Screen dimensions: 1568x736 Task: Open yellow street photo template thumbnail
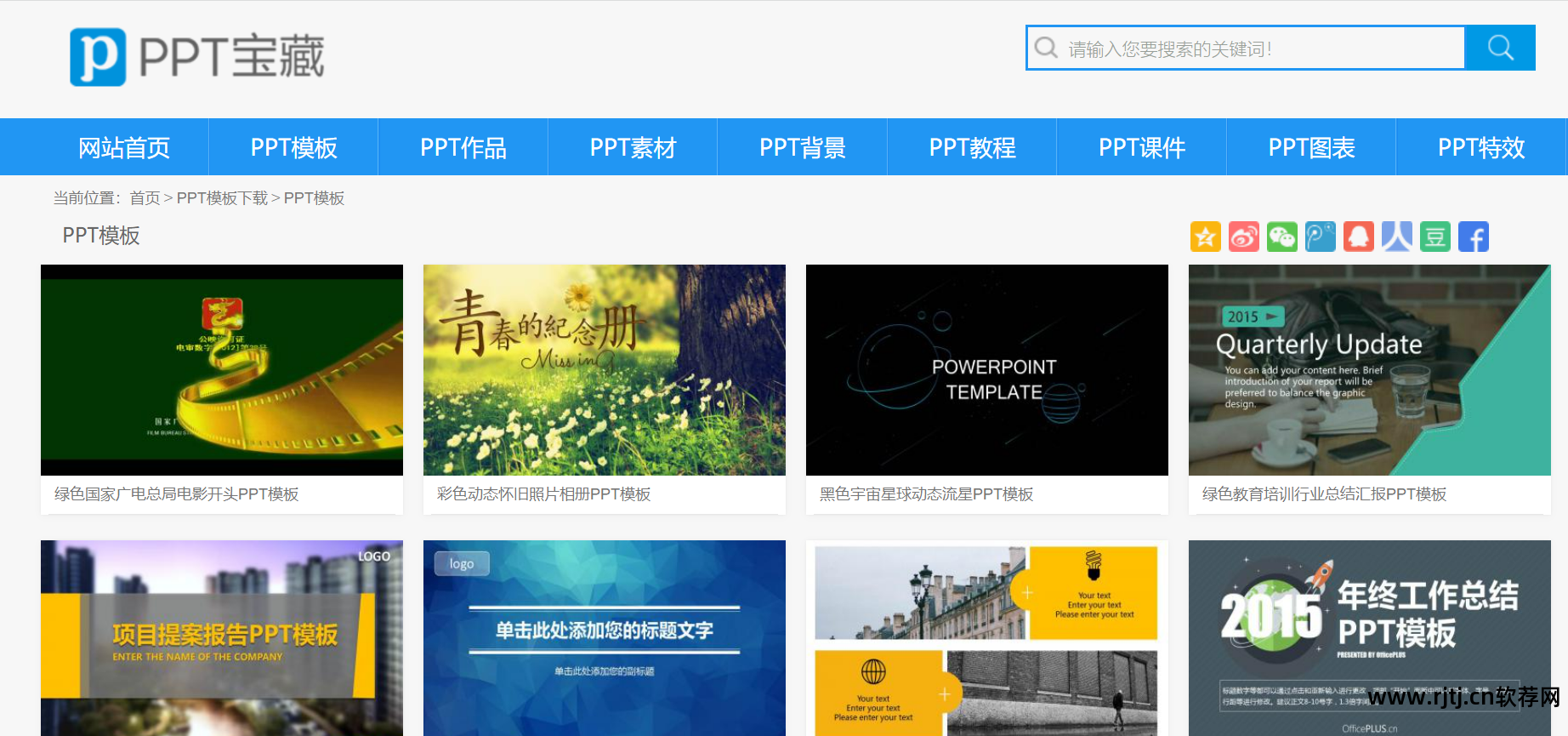coord(987,638)
